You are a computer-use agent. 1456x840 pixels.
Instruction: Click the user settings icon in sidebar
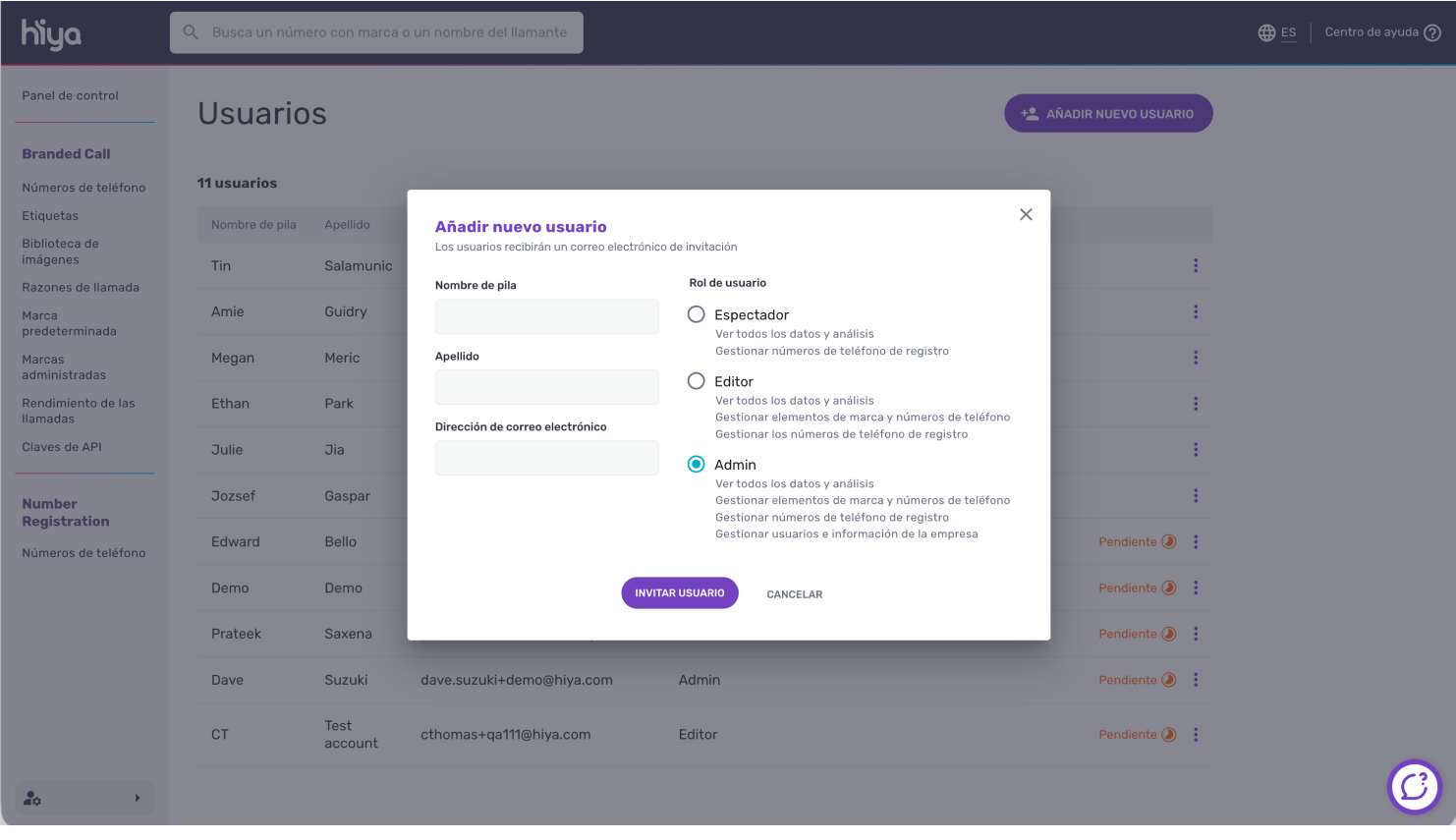(32, 798)
